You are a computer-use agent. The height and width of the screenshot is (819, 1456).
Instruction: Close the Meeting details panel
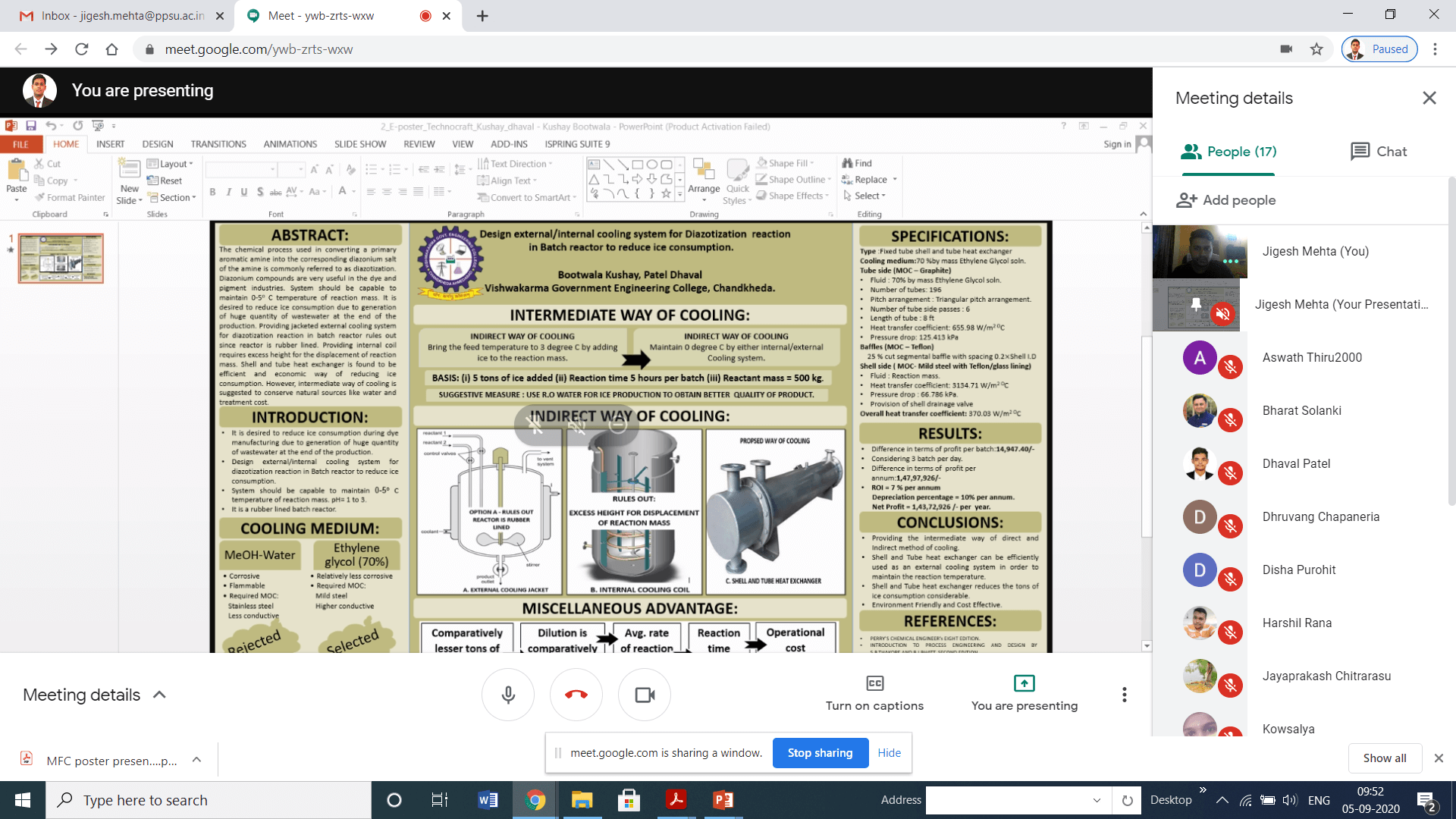click(x=1429, y=98)
